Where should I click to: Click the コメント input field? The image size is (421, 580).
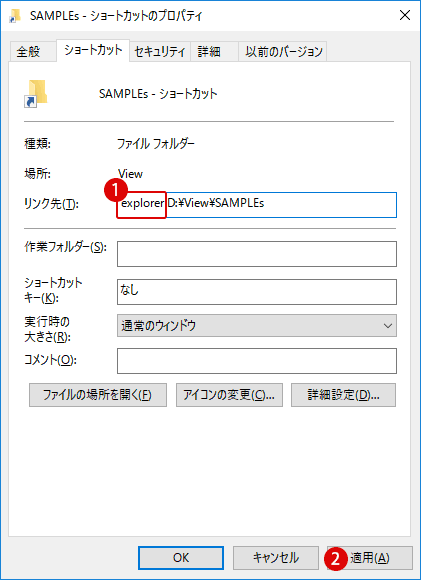pos(257,361)
